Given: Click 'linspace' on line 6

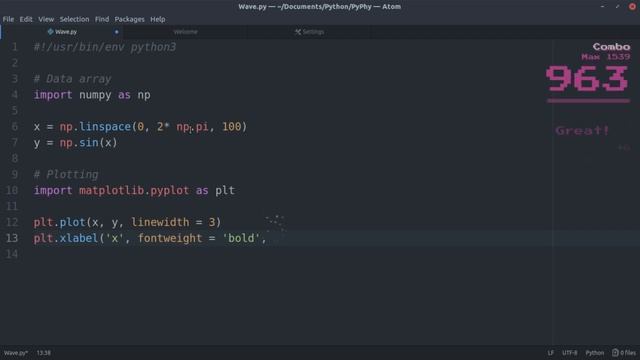Looking at the screenshot, I should click(105, 127).
